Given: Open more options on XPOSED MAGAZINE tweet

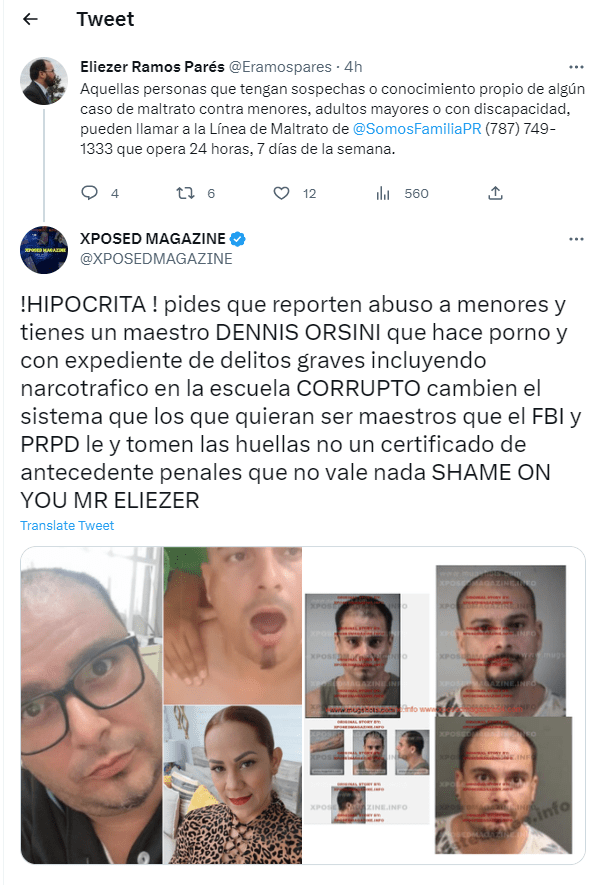Looking at the screenshot, I should point(576,239).
